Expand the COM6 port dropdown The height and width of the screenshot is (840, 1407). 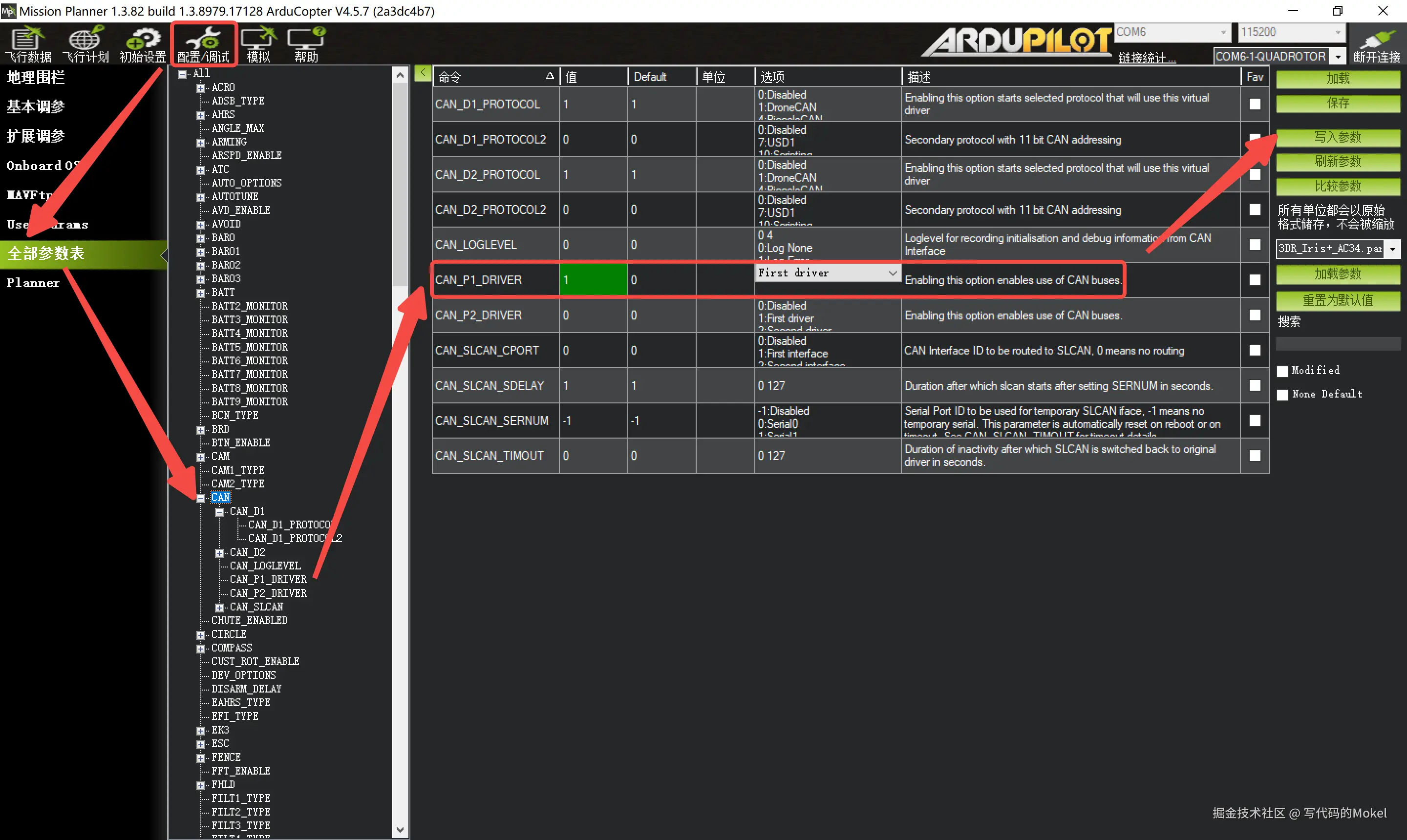1223,32
